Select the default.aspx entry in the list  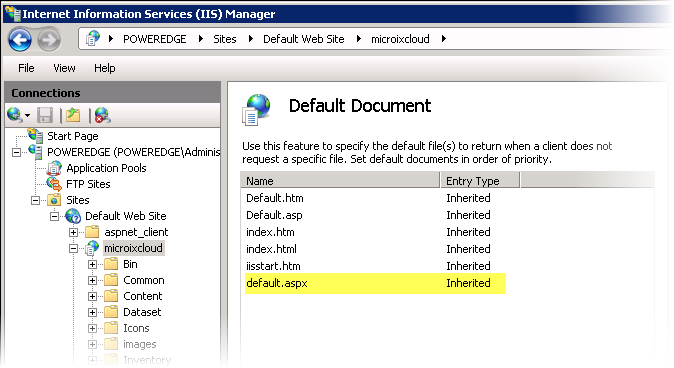(x=375, y=283)
